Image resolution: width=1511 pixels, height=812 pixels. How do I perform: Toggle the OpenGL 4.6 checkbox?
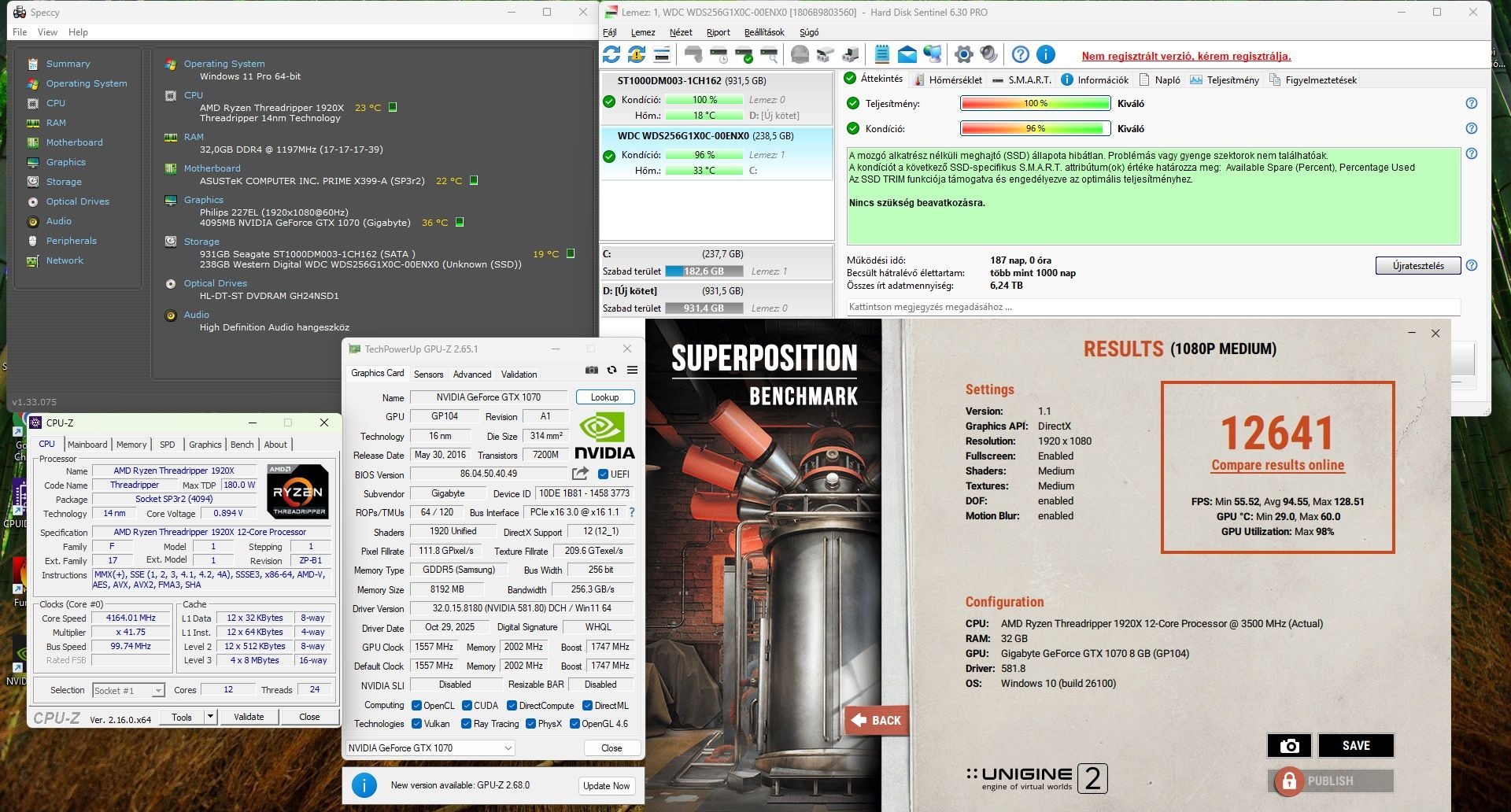pyautogui.click(x=574, y=724)
